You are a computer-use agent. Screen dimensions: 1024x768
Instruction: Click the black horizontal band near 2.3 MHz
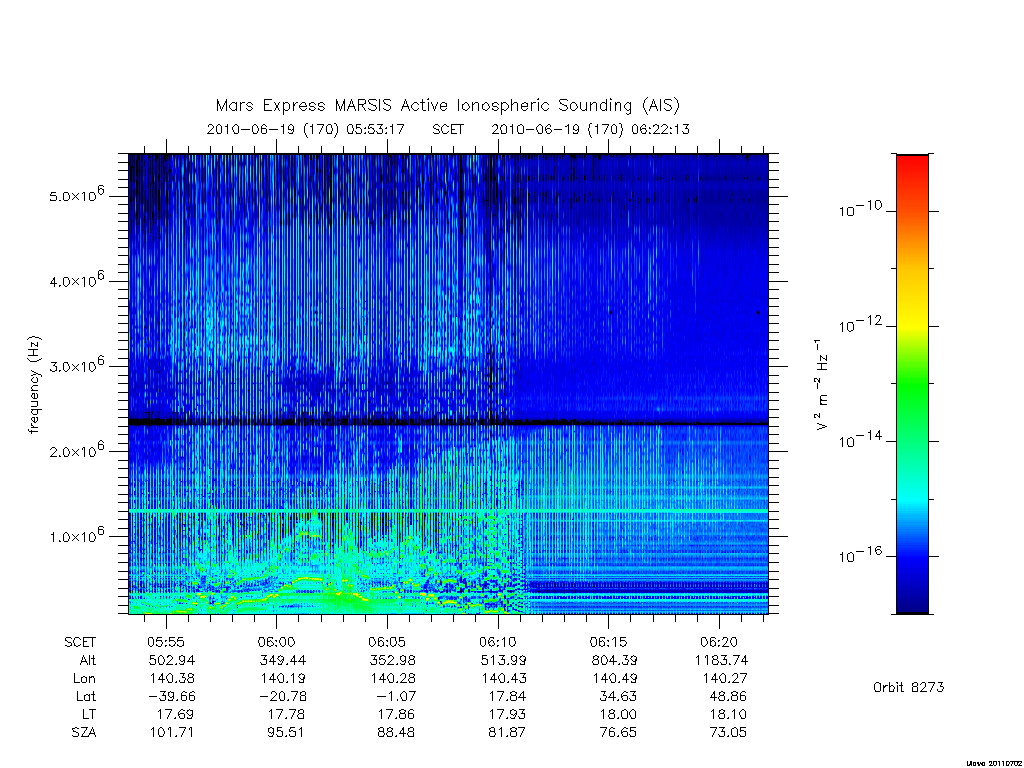tap(448, 423)
